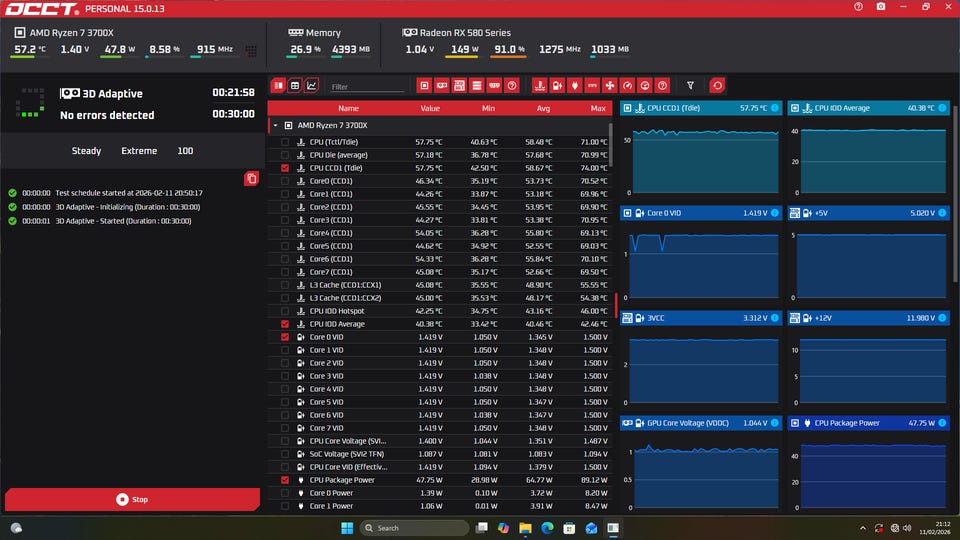Screen dimensions: 960x540
Task: Reset min/max values with circular arrow icon
Action: tap(717, 86)
